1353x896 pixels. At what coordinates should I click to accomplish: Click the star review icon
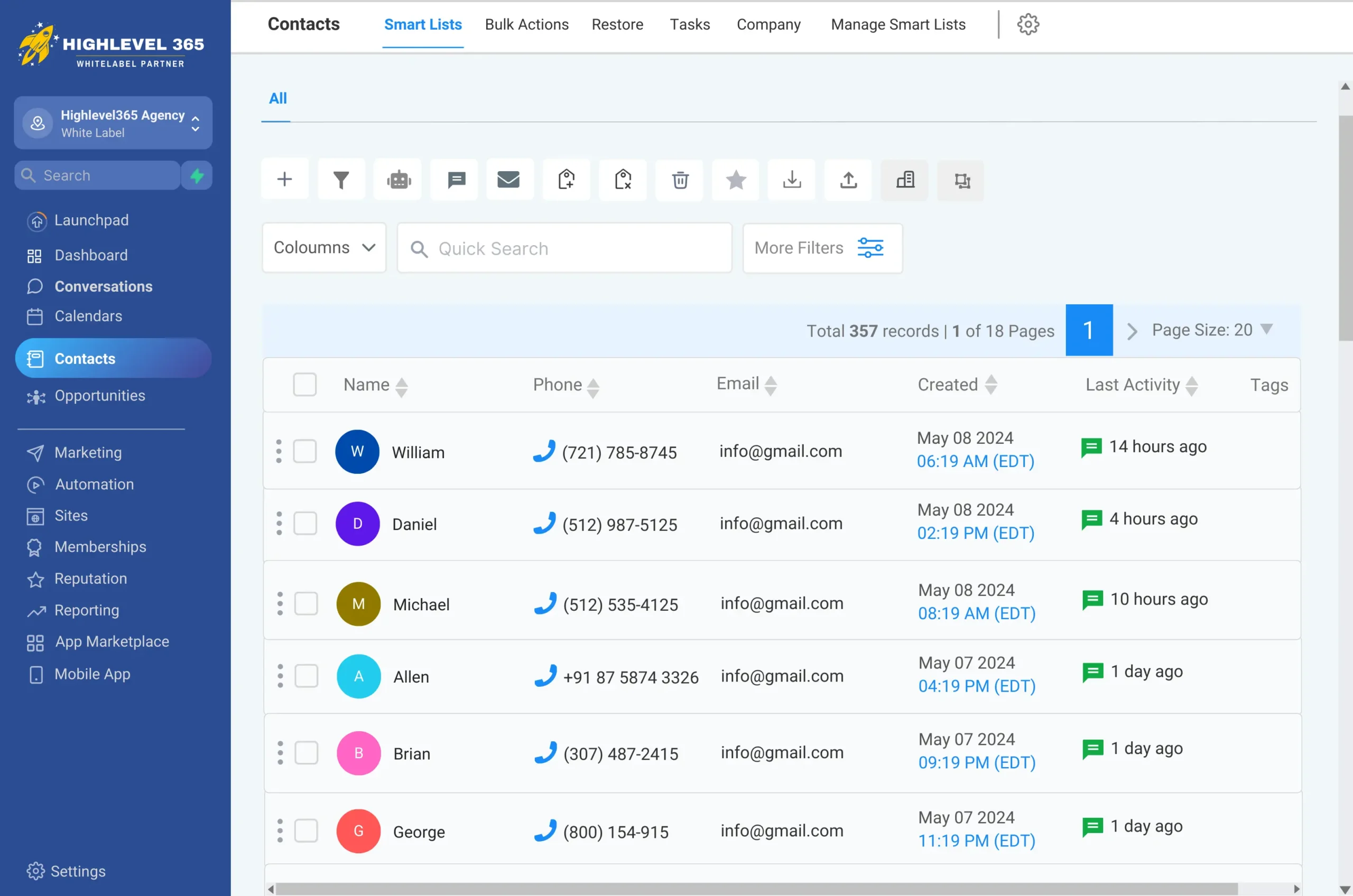(x=736, y=180)
